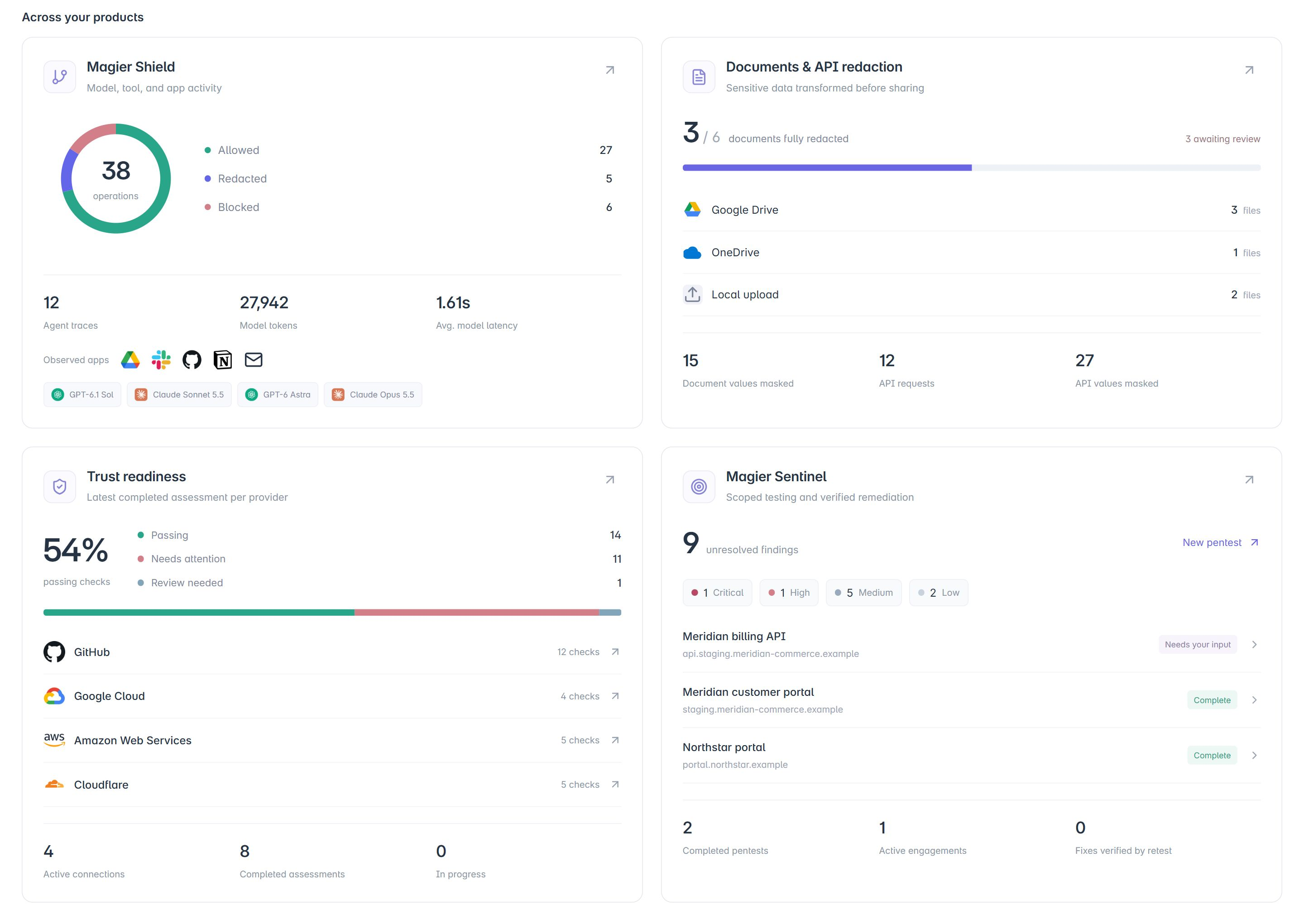The height and width of the screenshot is (924, 1304).
Task: Filter findings by 1 High
Action: [789, 592]
